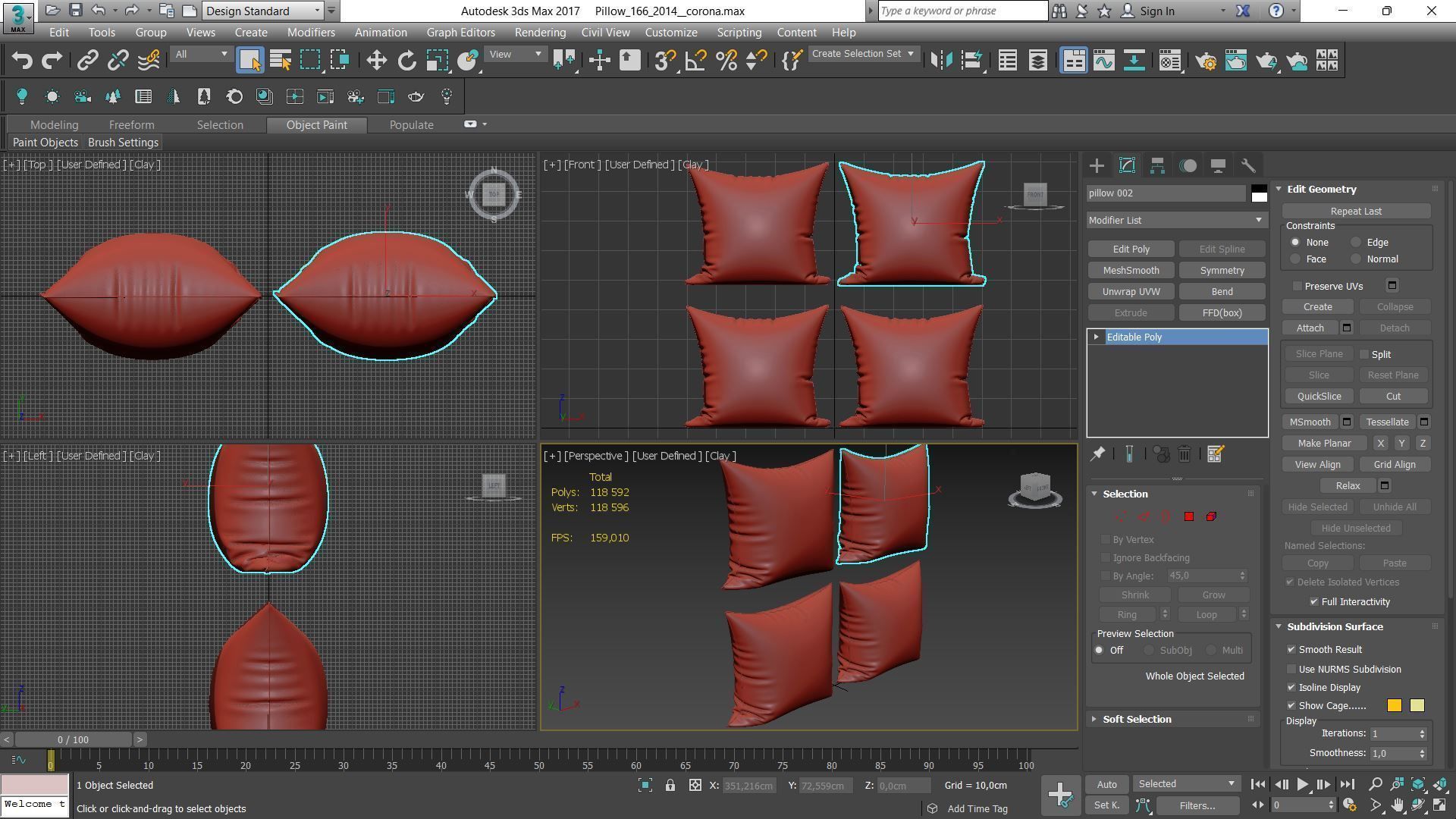
Task: Click the MeshSmooth modifier button
Action: [x=1131, y=271]
